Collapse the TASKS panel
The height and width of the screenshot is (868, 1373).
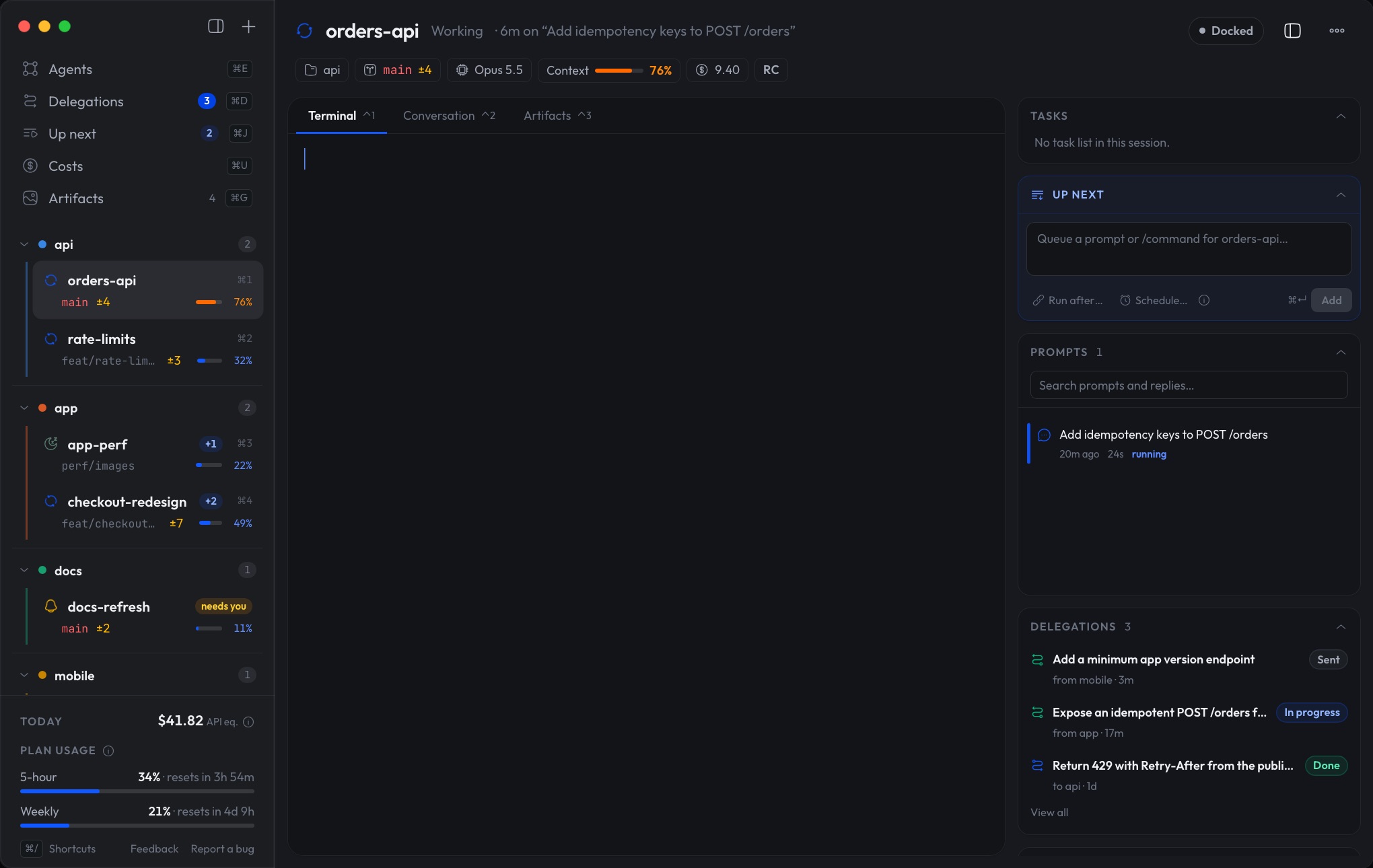click(x=1341, y=116)
